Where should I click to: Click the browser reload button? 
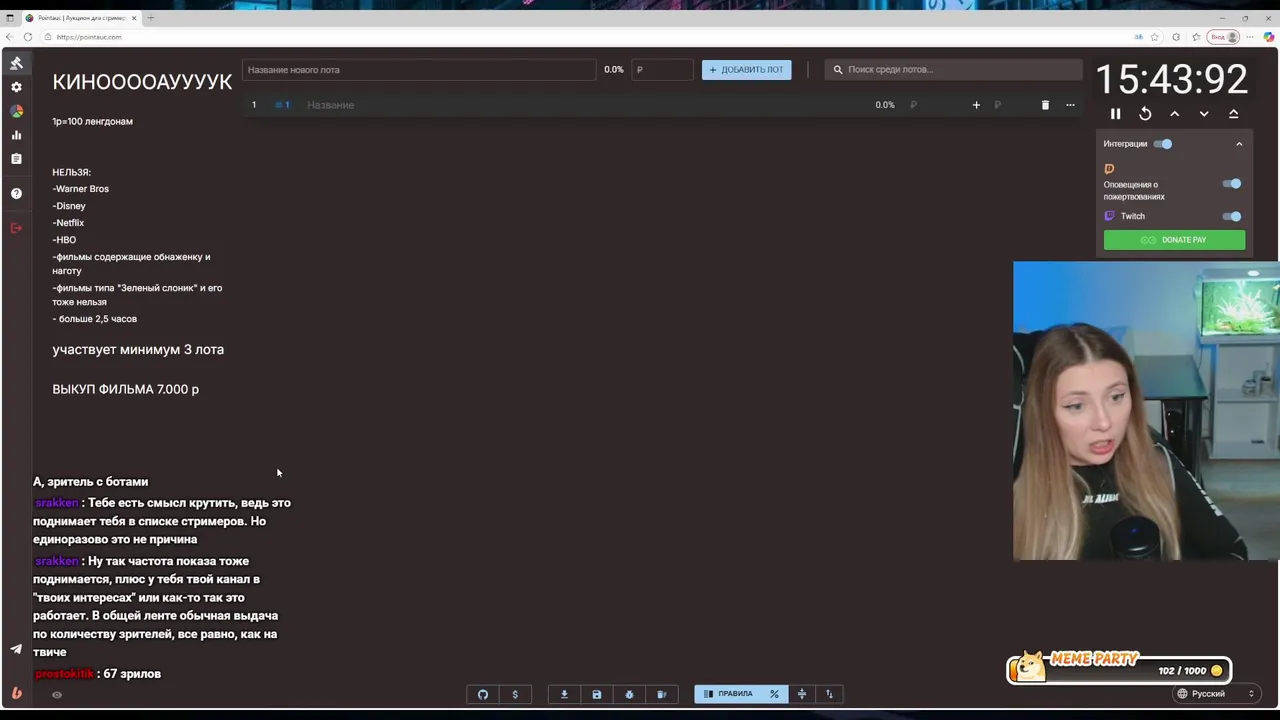(28, 37)
